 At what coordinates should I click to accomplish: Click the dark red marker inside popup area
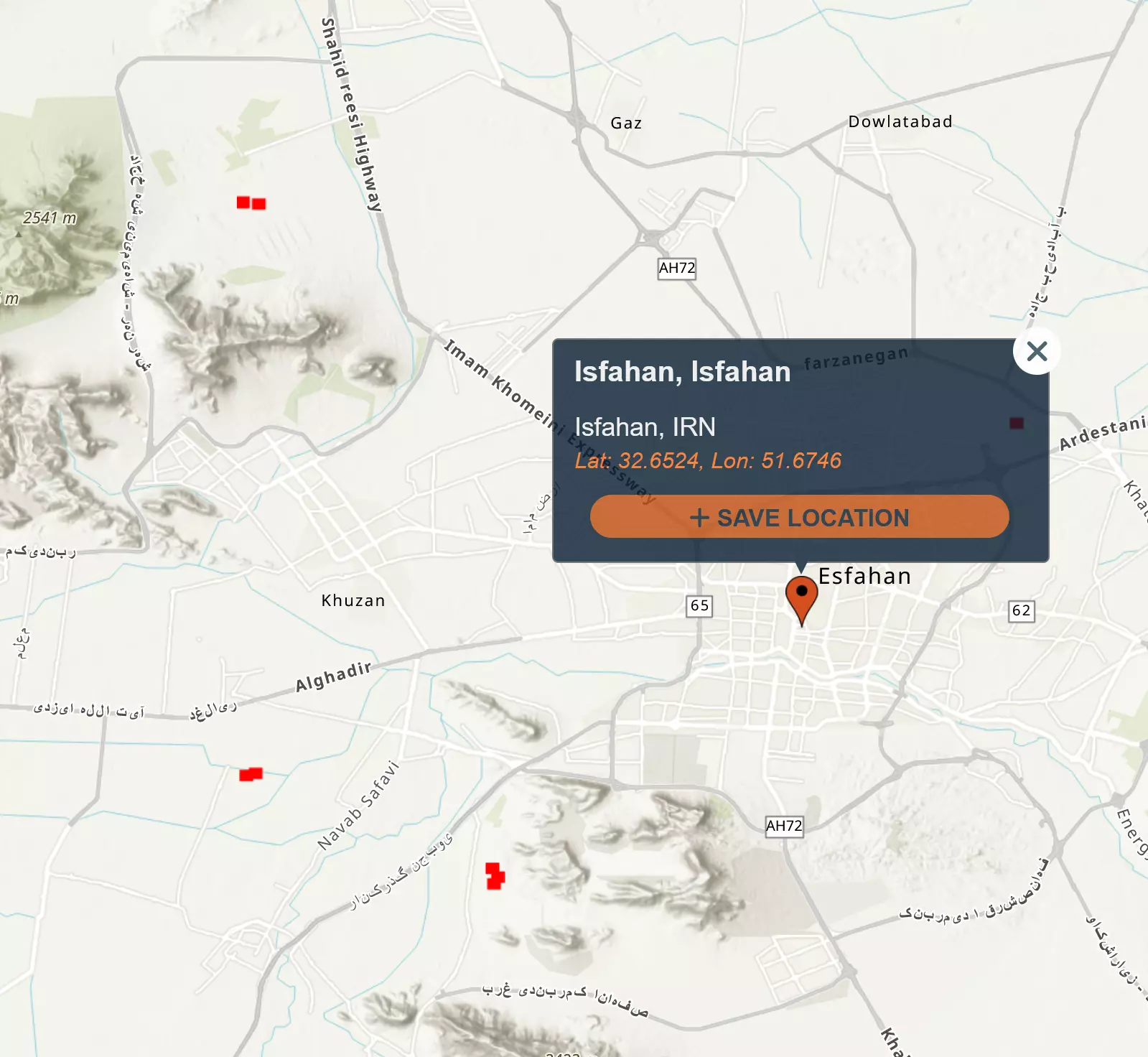coord(1017,423)
